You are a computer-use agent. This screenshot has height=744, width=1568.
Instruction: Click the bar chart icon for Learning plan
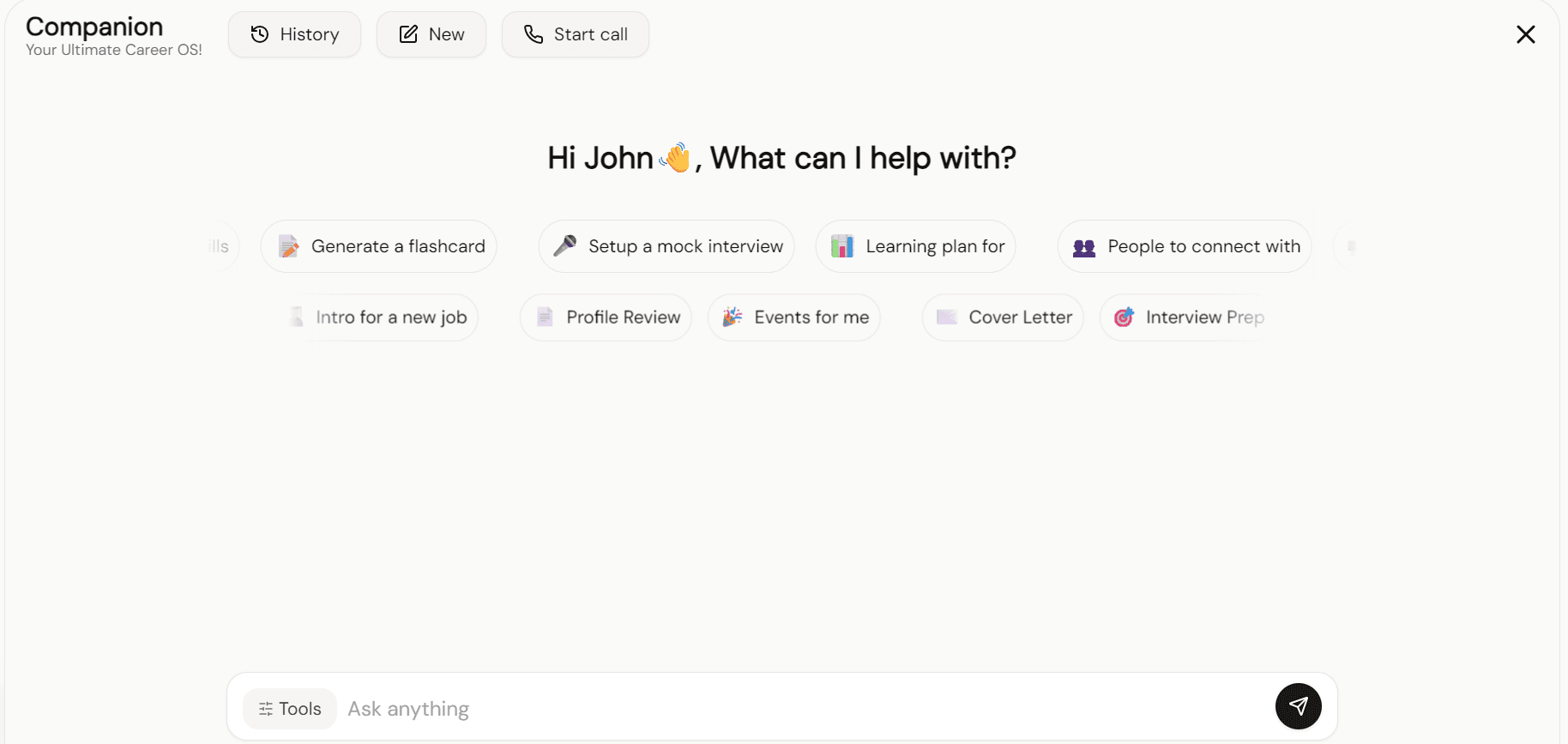coord(842,246)
